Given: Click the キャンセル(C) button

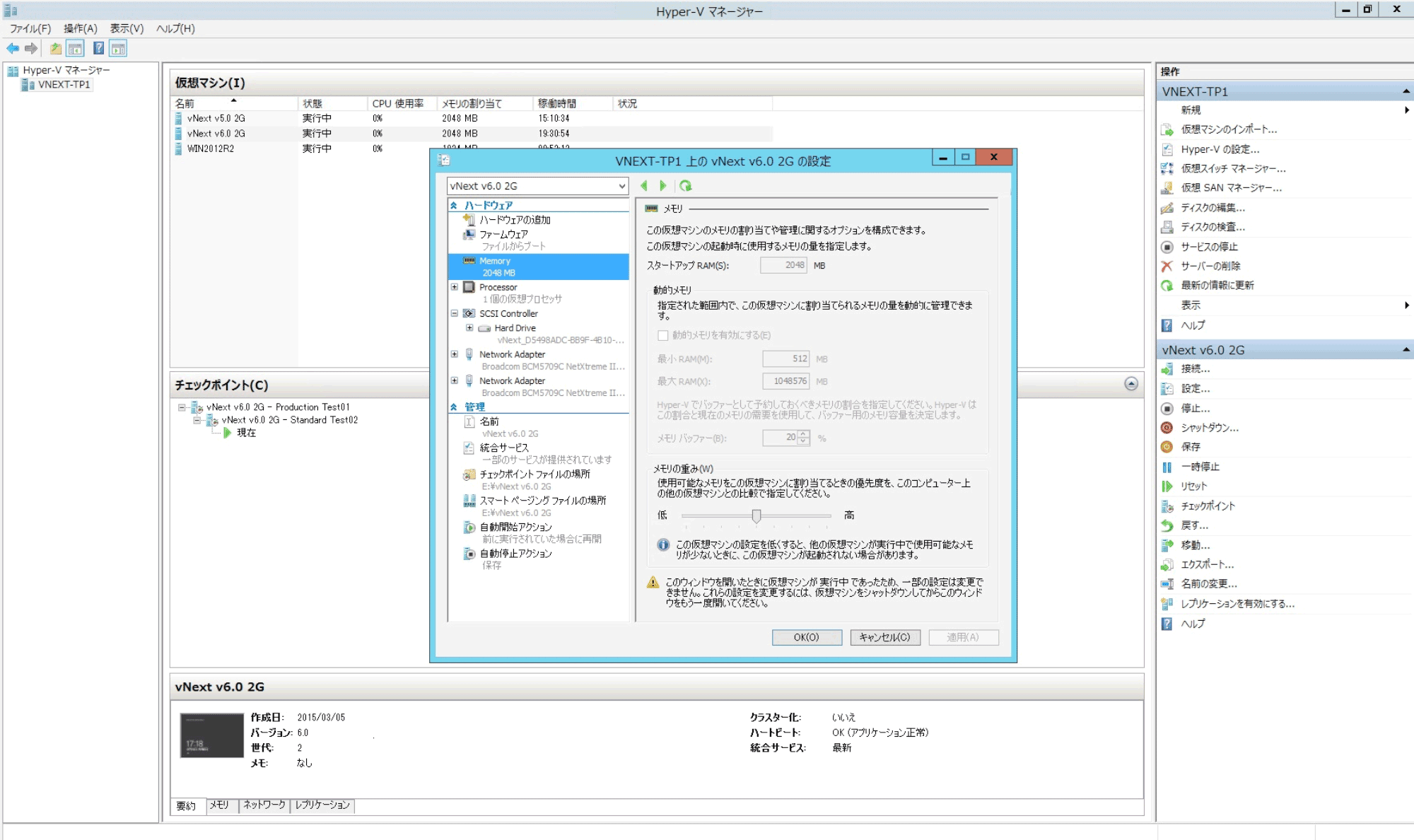Looking at the screenshot, I should (x=885, y=637).
